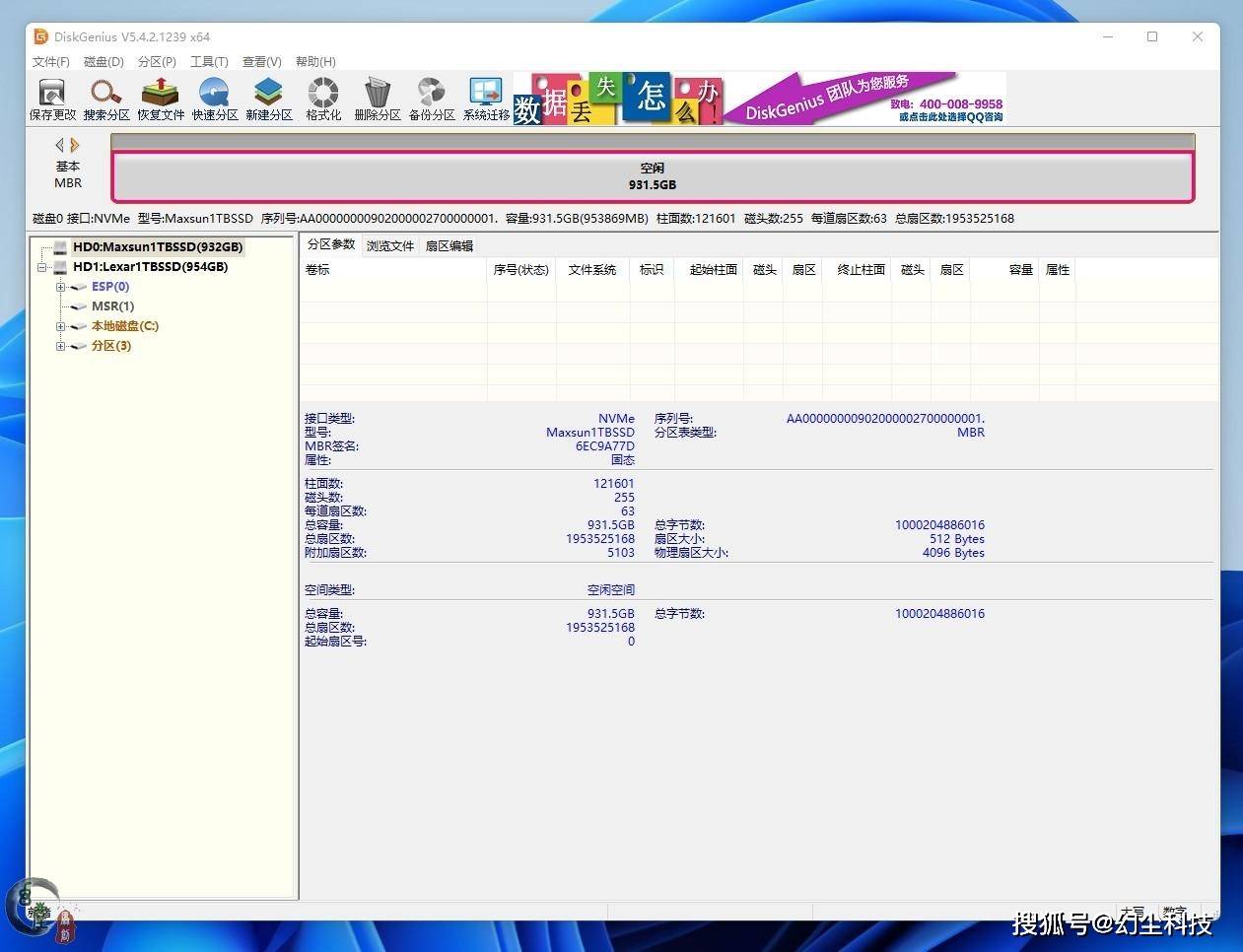Click the 空闲 931.5GB free space bar
Viewport: 1243px width, 952px height.
(653, 176)
